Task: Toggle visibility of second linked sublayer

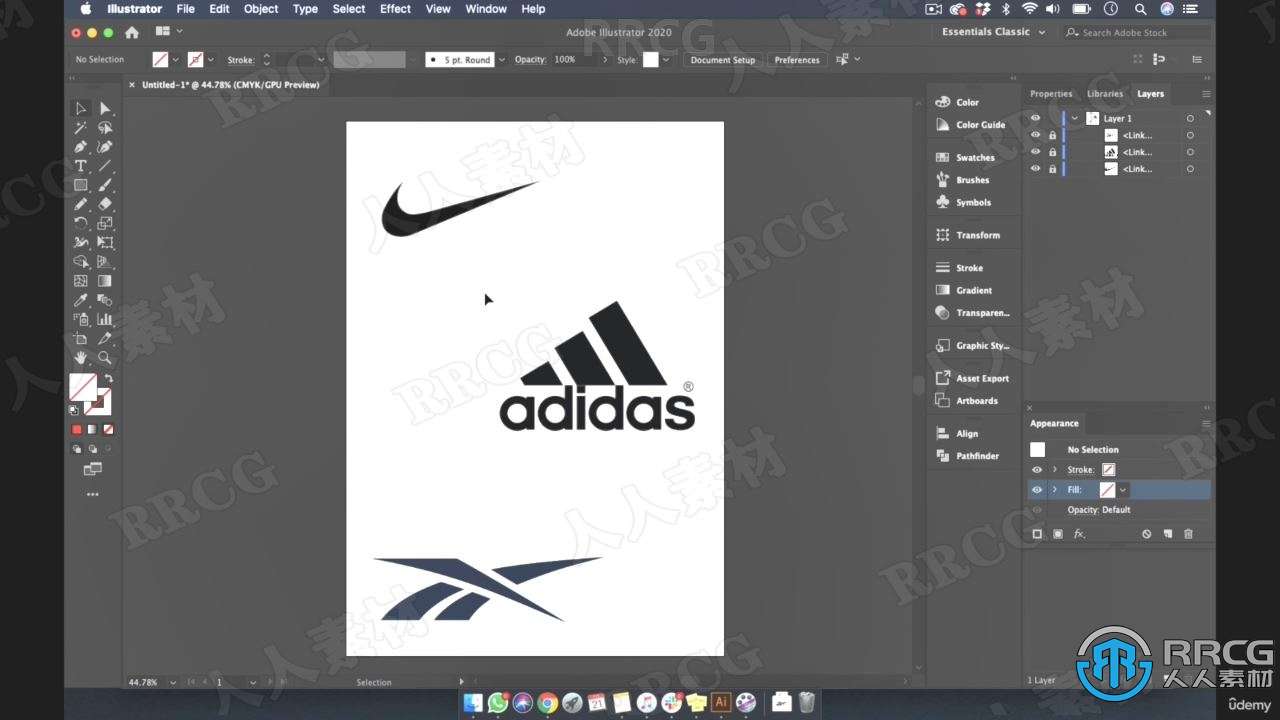Action: (x=1036, y=152)
